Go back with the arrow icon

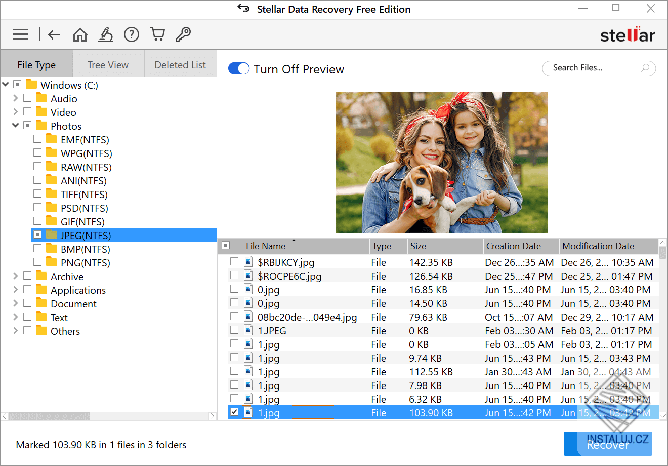point(54,35)
